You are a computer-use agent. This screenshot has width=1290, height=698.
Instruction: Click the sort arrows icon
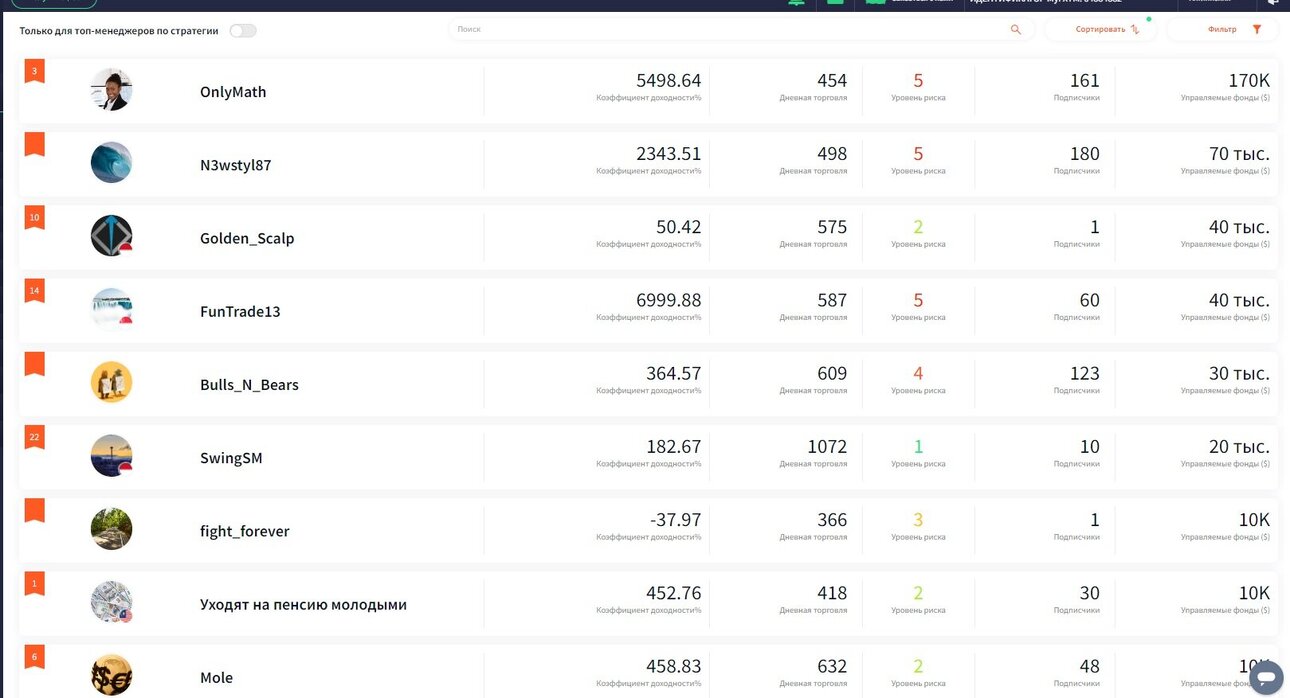[x=1134, y=30]
